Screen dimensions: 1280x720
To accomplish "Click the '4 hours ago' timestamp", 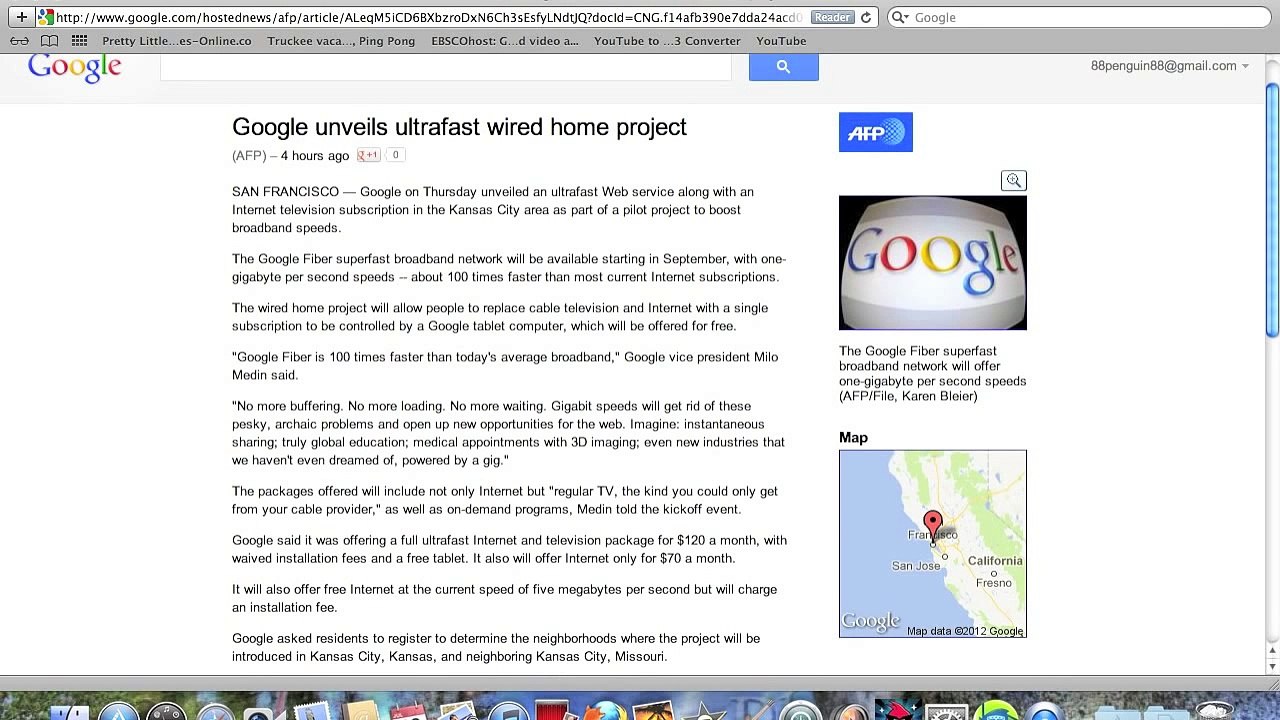I will coord(315,156).
